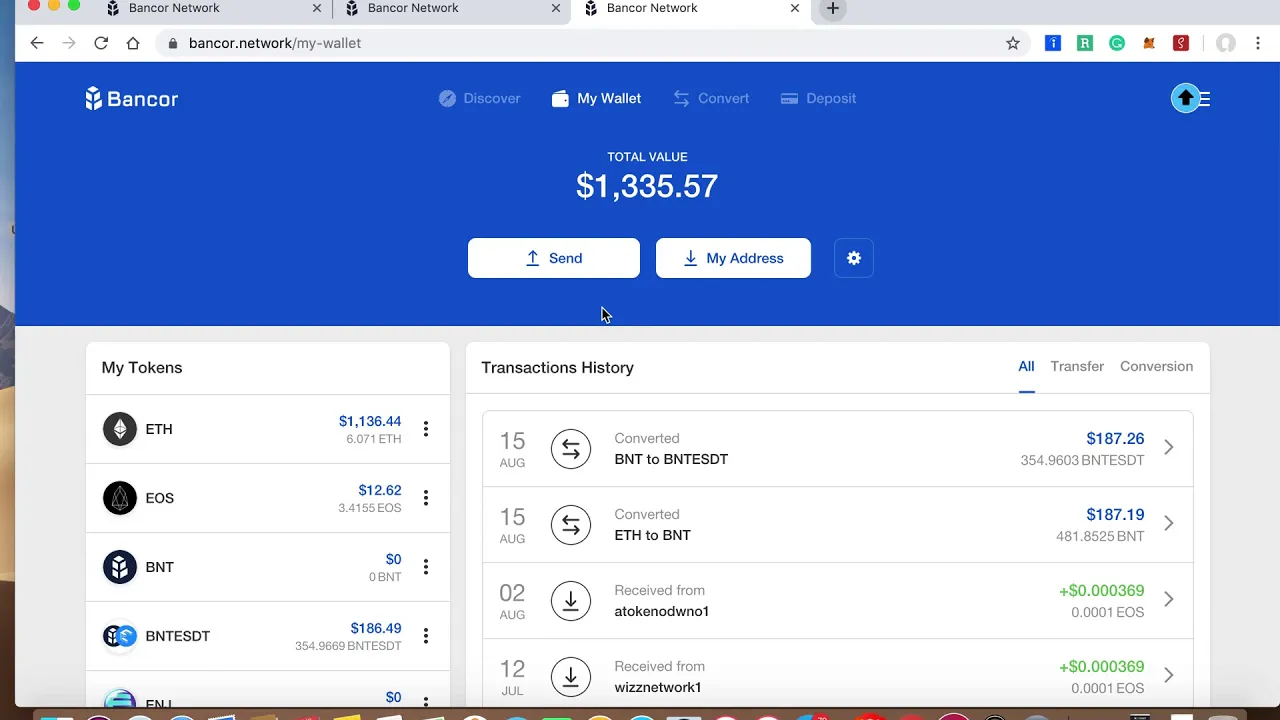Open options menu for ETH token
The width and height of the screenshot is (1280, 720).
click(426, 429)
